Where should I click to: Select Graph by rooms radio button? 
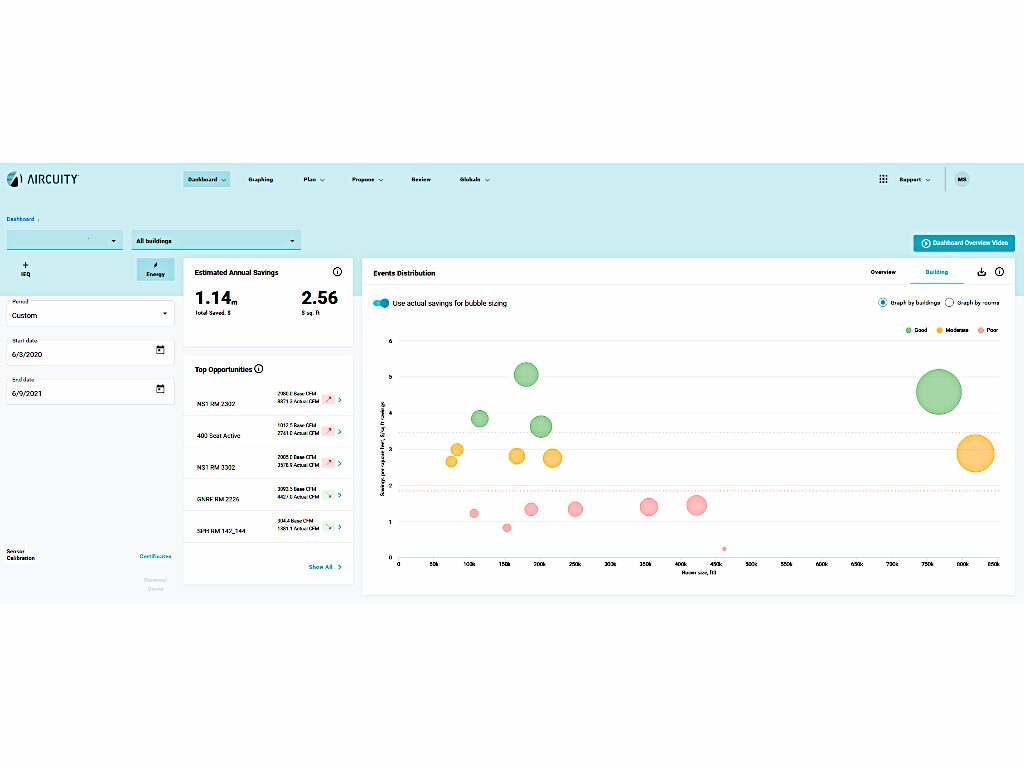[x=949, y=302]
